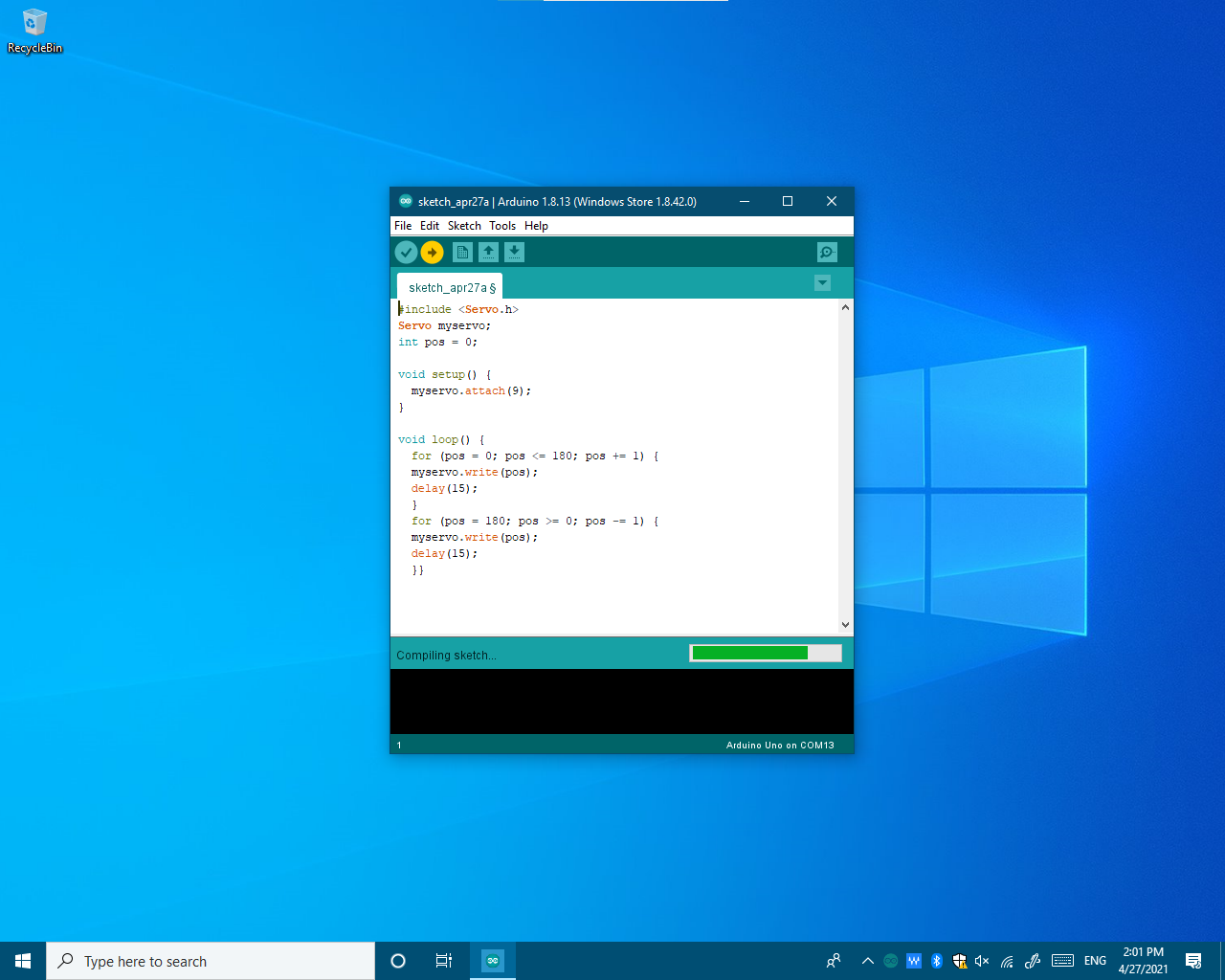Expand the tab options dropdown arrow
The width and height of the screenshot is (1225, 980).
pos(822,283)
